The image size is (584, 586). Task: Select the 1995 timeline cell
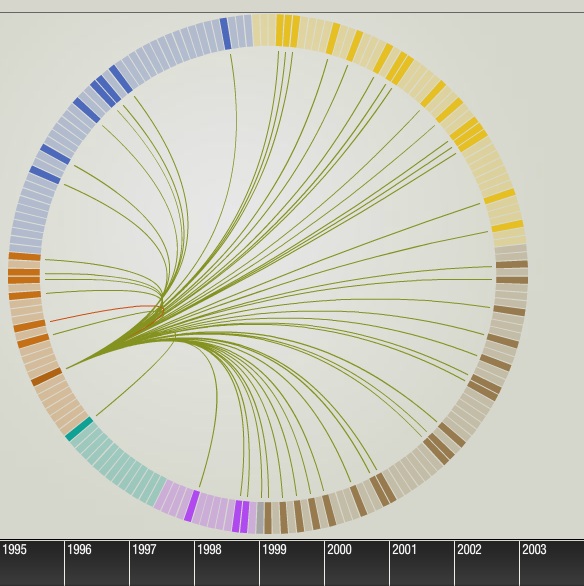click(32, 563)
